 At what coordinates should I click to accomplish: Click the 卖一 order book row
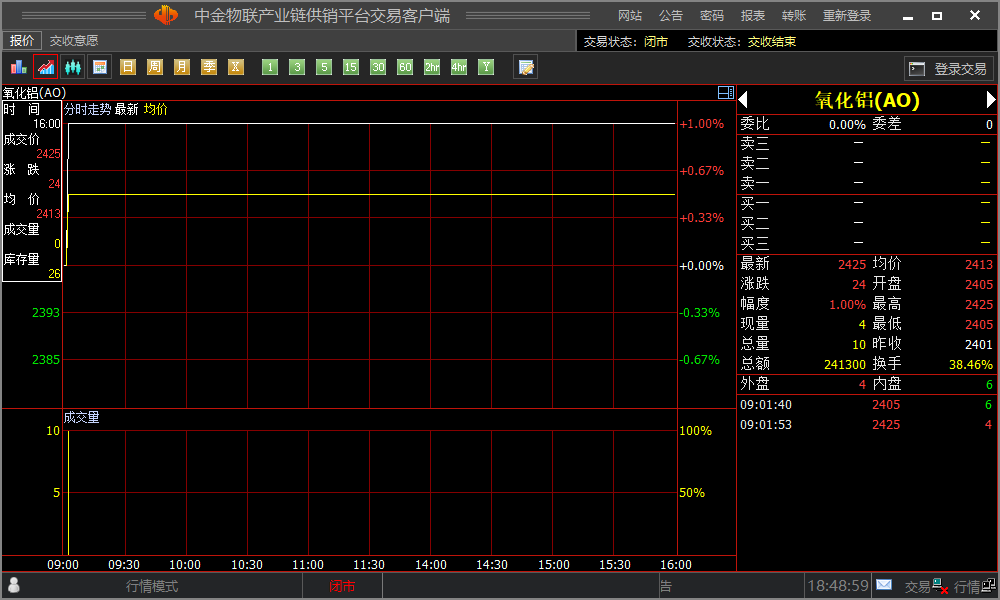(x=866, y=184)
